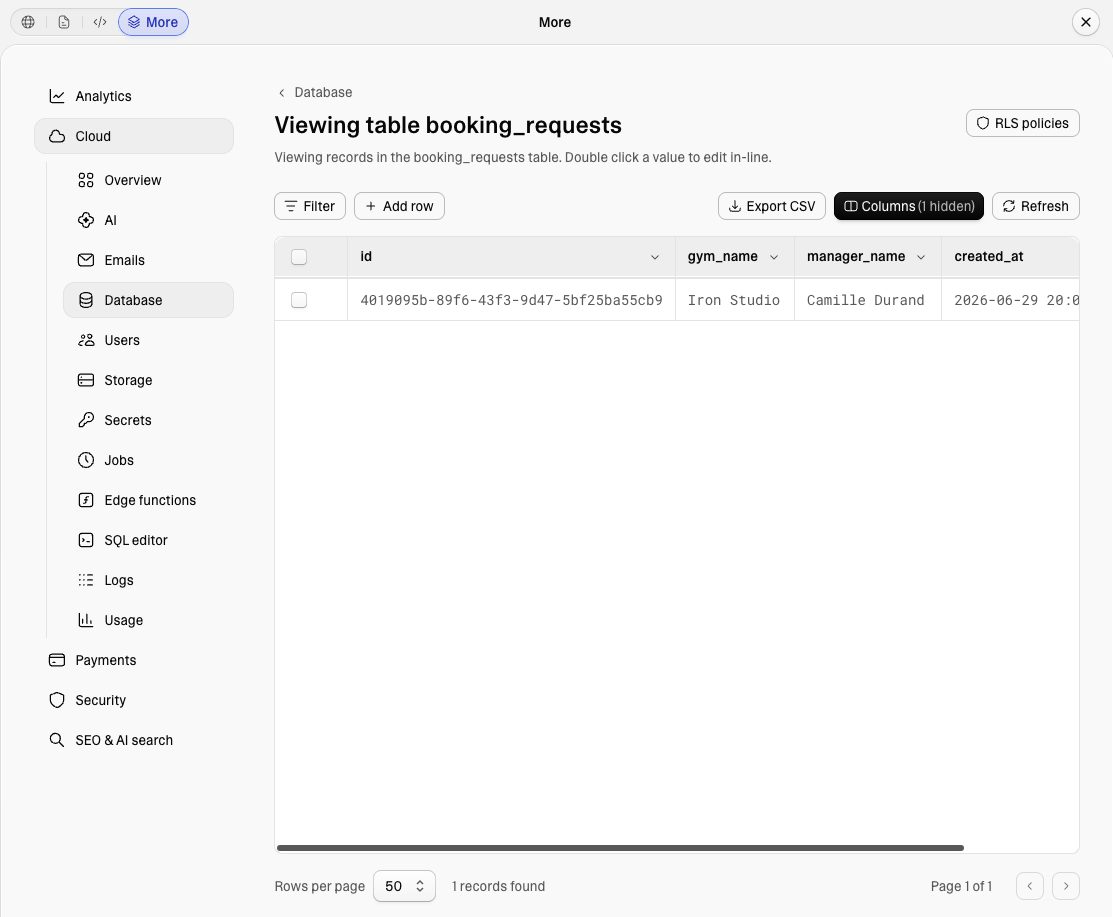This screenshot has height=917, width=1113.
Task: Open Analytics in the sidebar
Action: [133, 96]
